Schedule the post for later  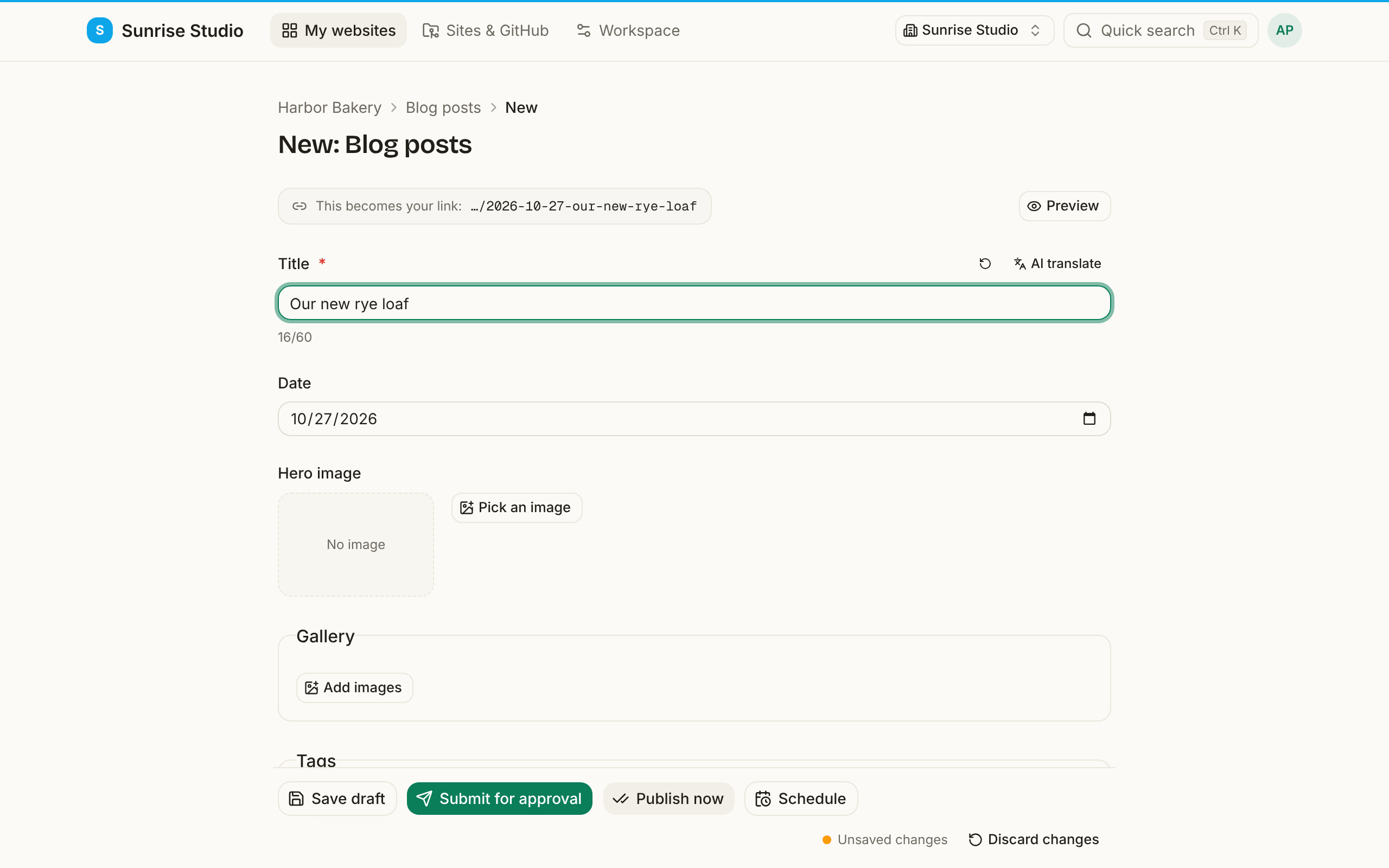click(801, 799)
